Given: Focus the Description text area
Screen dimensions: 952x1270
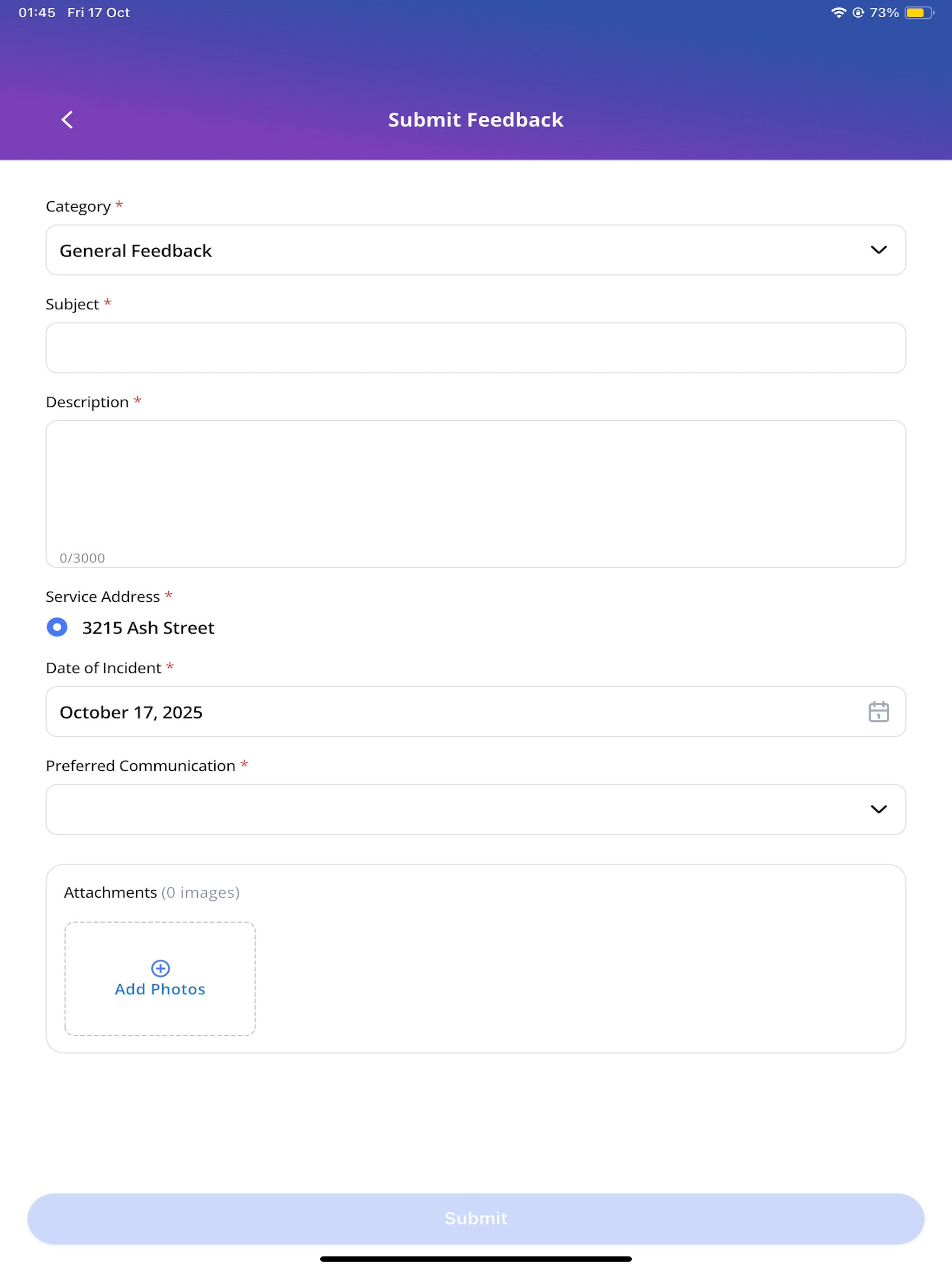Looking at the screenshot, I should 476,494.
